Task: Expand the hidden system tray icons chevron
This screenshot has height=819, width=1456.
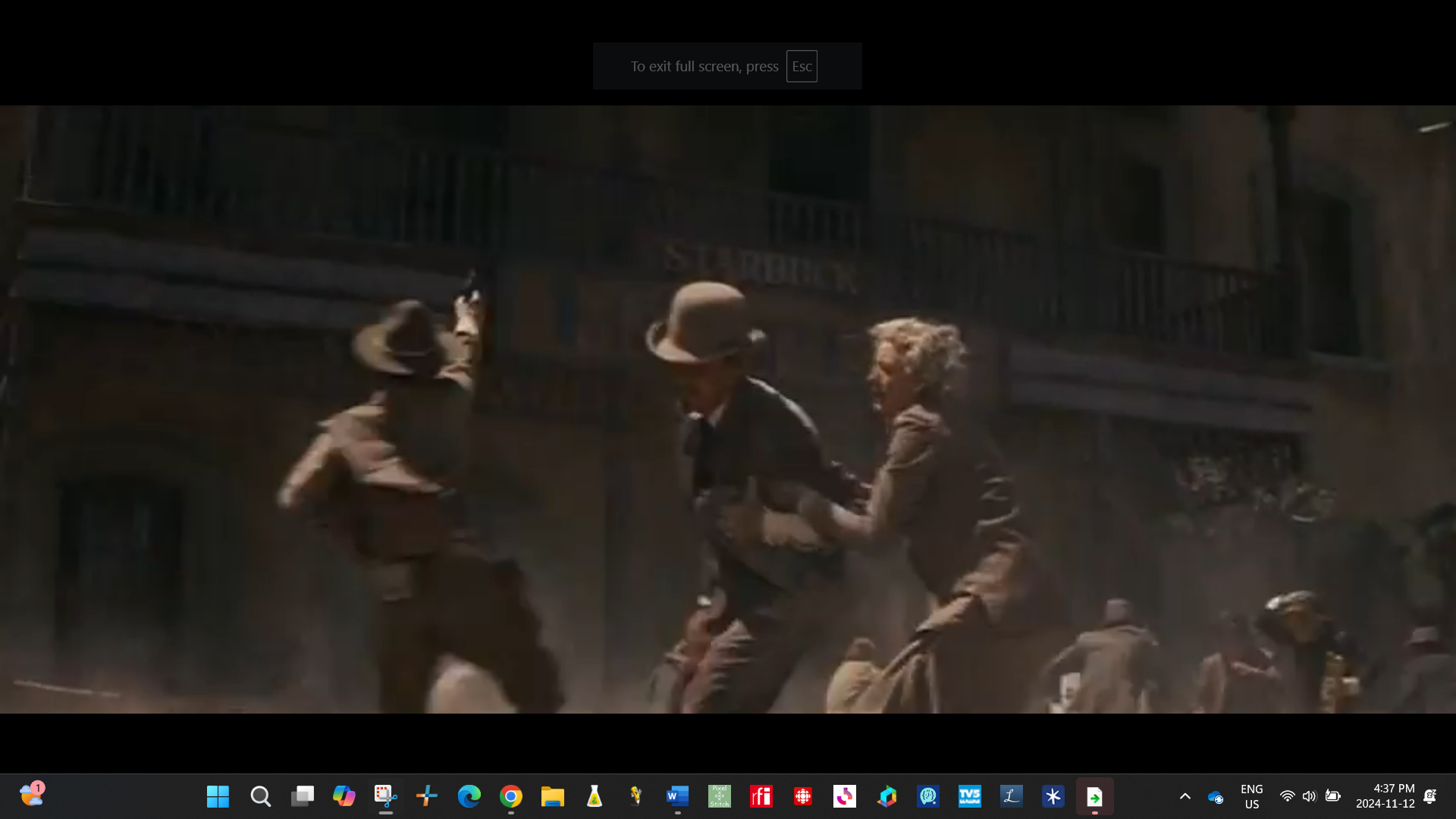Action: point(1185,796)
